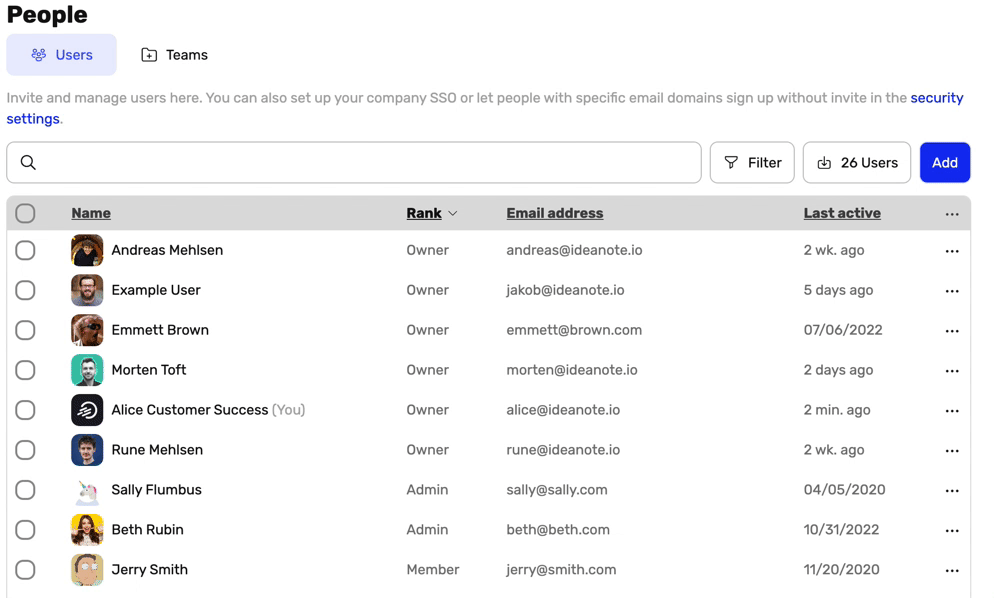
Task: Sort table by Email address column
Action: (x=555, y=213)
